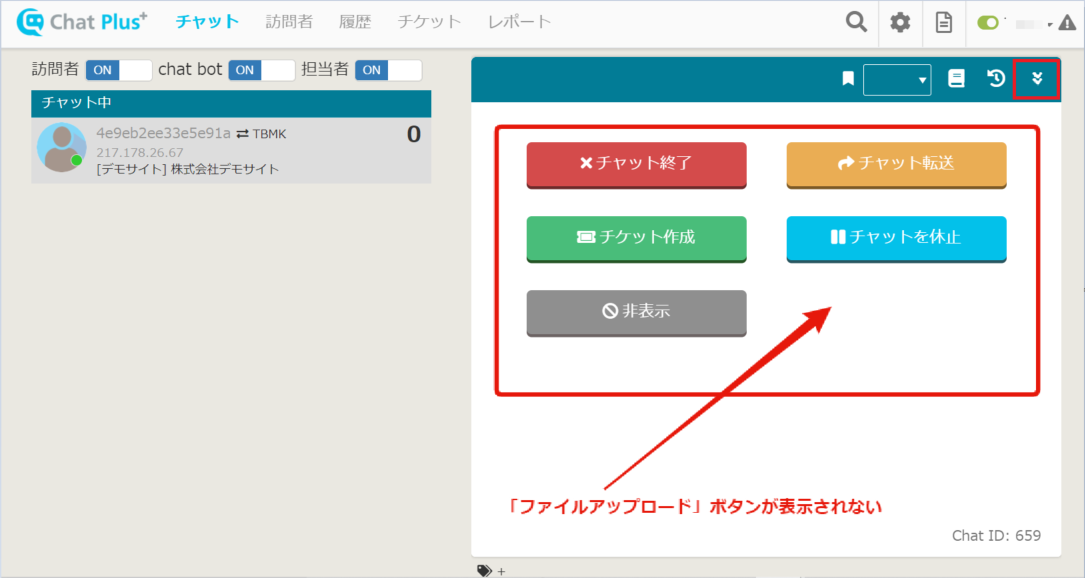
Task: Click the warning triangle icon
Action: tap(1067, 23)
